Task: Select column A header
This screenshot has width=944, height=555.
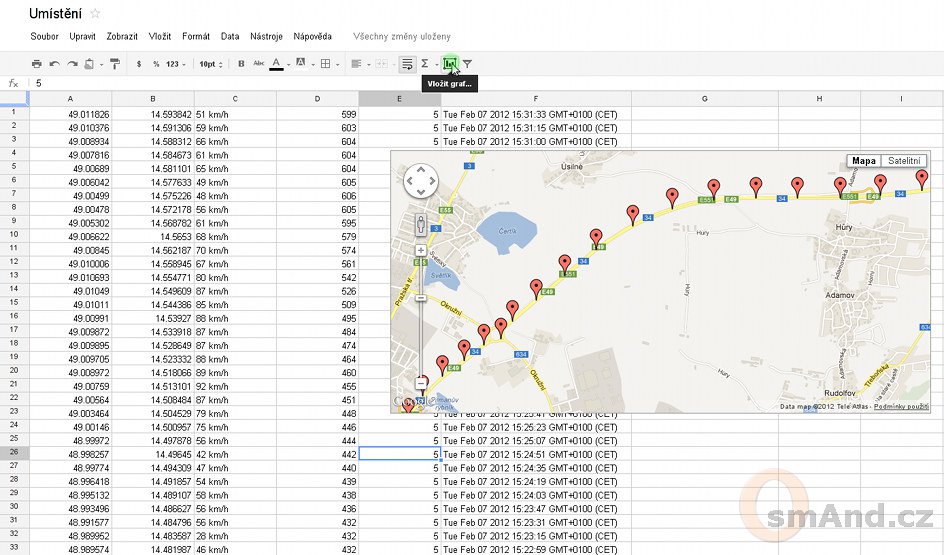Action: [70, 98]
